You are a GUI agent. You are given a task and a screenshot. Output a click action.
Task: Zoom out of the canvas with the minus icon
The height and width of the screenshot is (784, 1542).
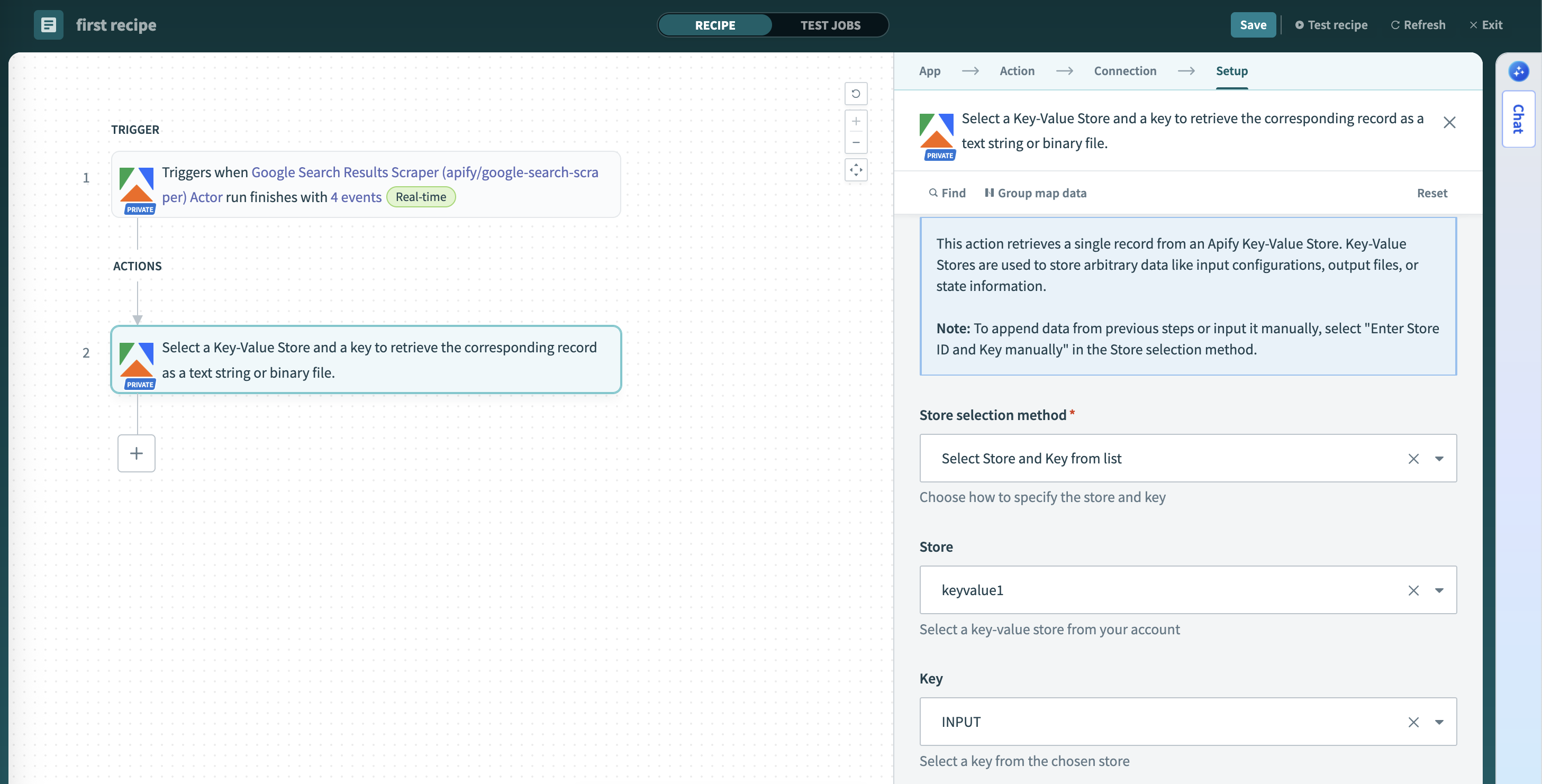pos(856,142)
